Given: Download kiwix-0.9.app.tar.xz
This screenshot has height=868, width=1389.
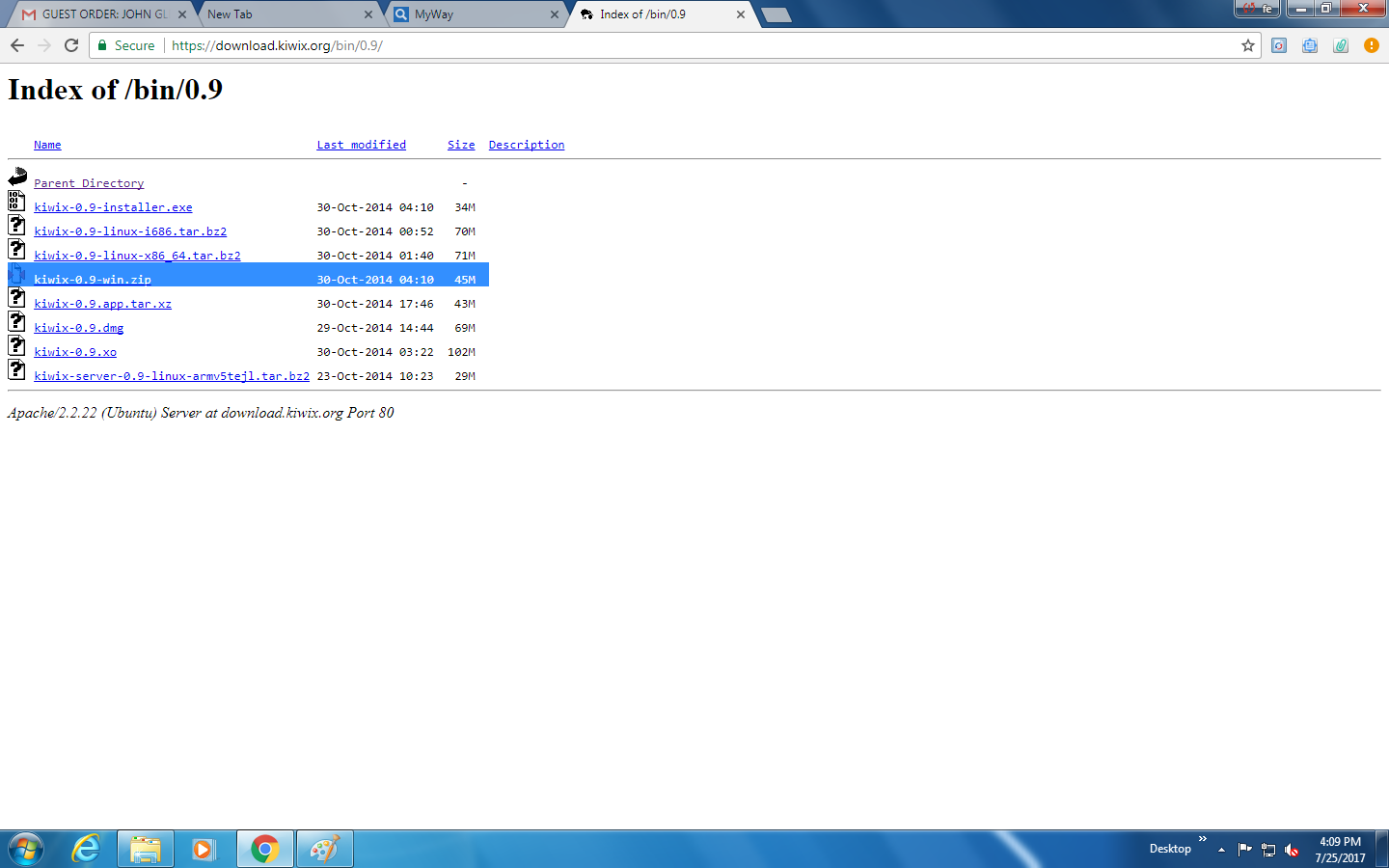Looking at the screenshot, I should coord(102,304).
